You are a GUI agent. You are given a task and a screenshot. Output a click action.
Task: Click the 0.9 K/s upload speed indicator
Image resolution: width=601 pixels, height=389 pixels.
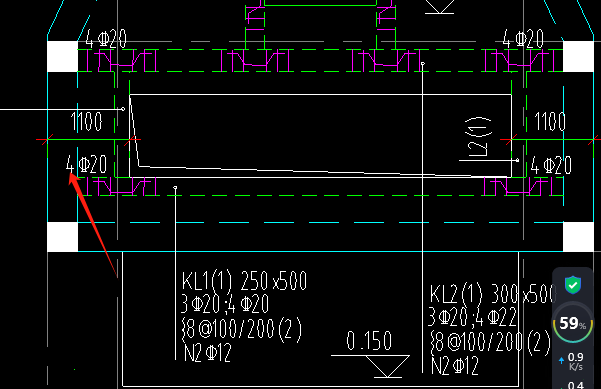(x=572, y=362)
